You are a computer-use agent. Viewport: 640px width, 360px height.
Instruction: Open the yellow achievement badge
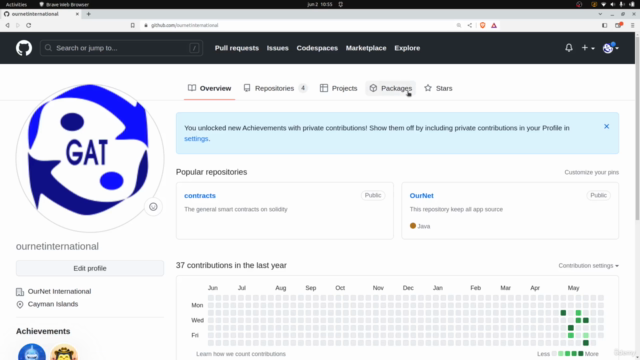click(64, 352)
